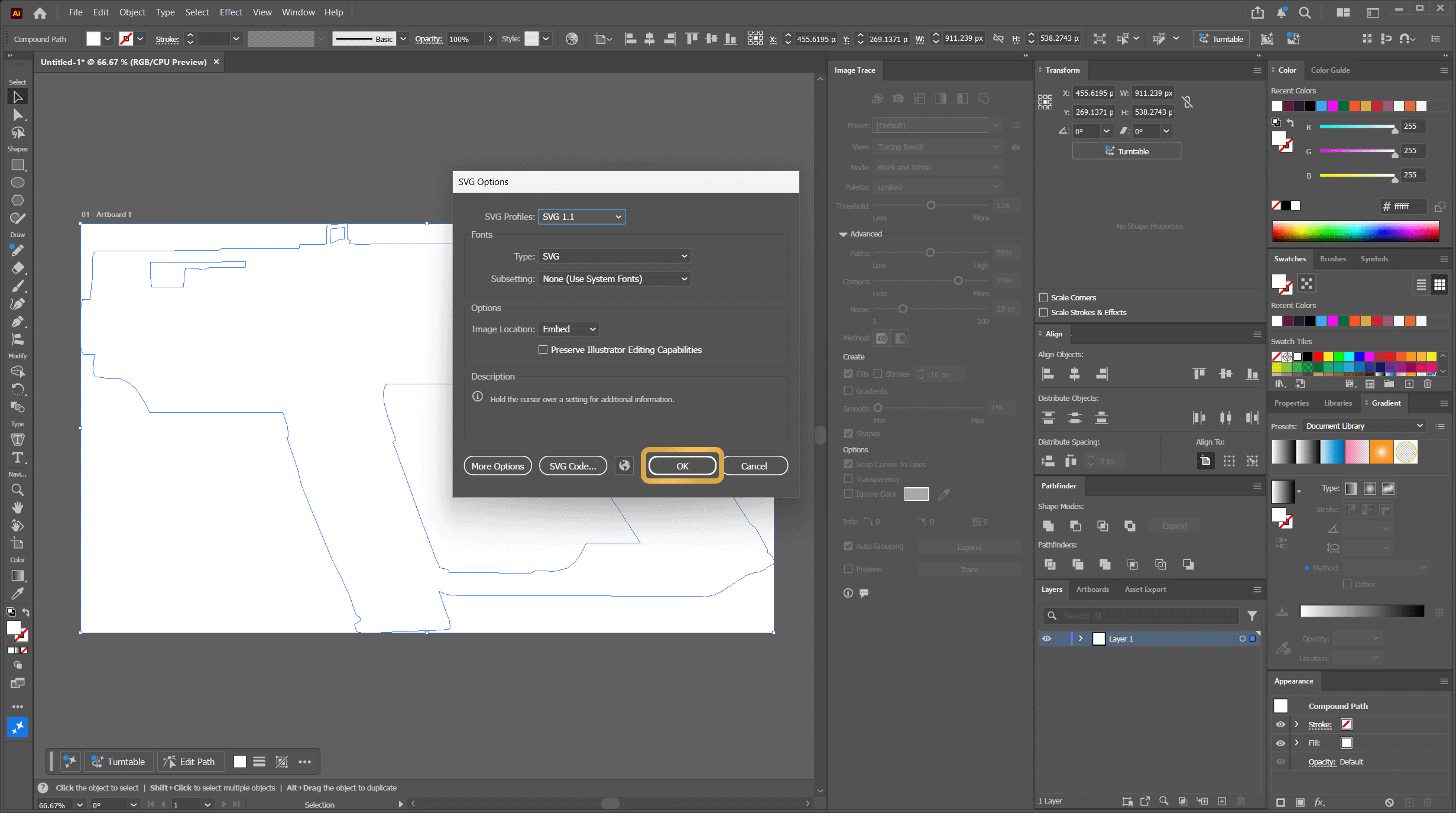
Task: Select the Eraser tool
Action: [18, 268]
